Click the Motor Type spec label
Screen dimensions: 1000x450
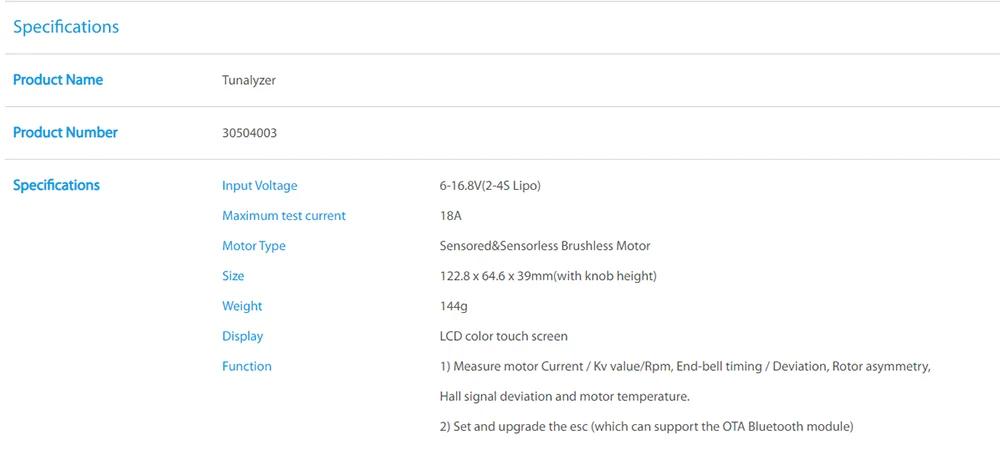253,246
